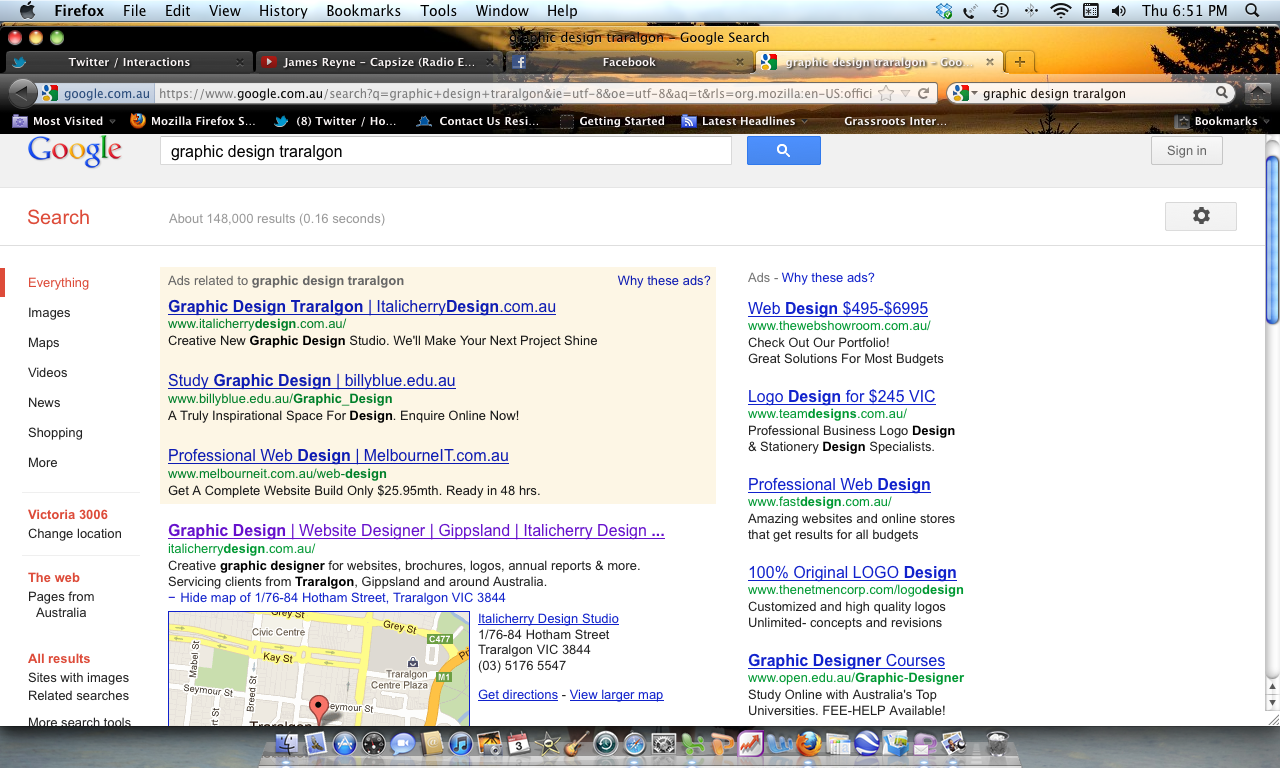Switch to the Facebook tab

coord(629,62)
